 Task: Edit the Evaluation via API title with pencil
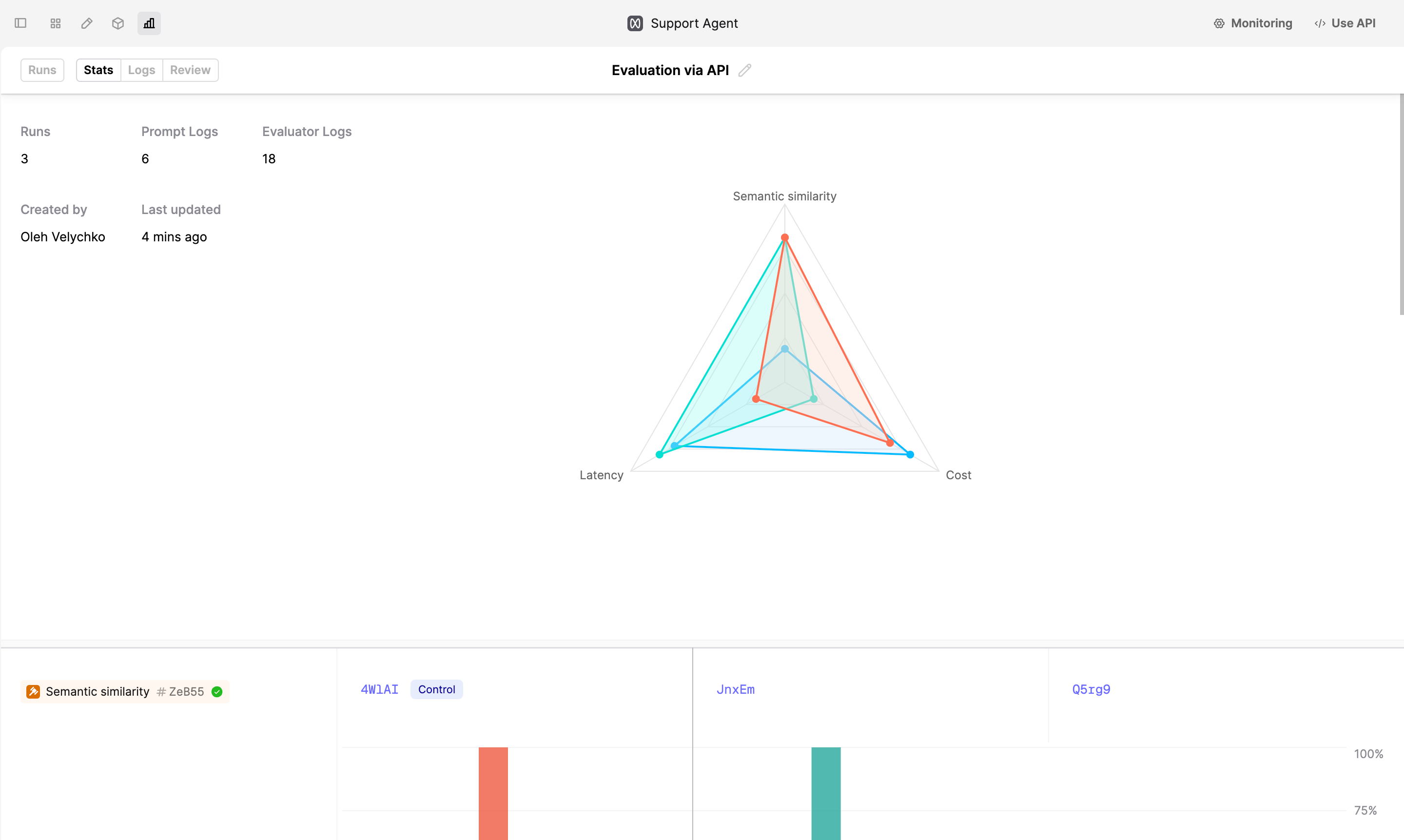pos(745,70)
